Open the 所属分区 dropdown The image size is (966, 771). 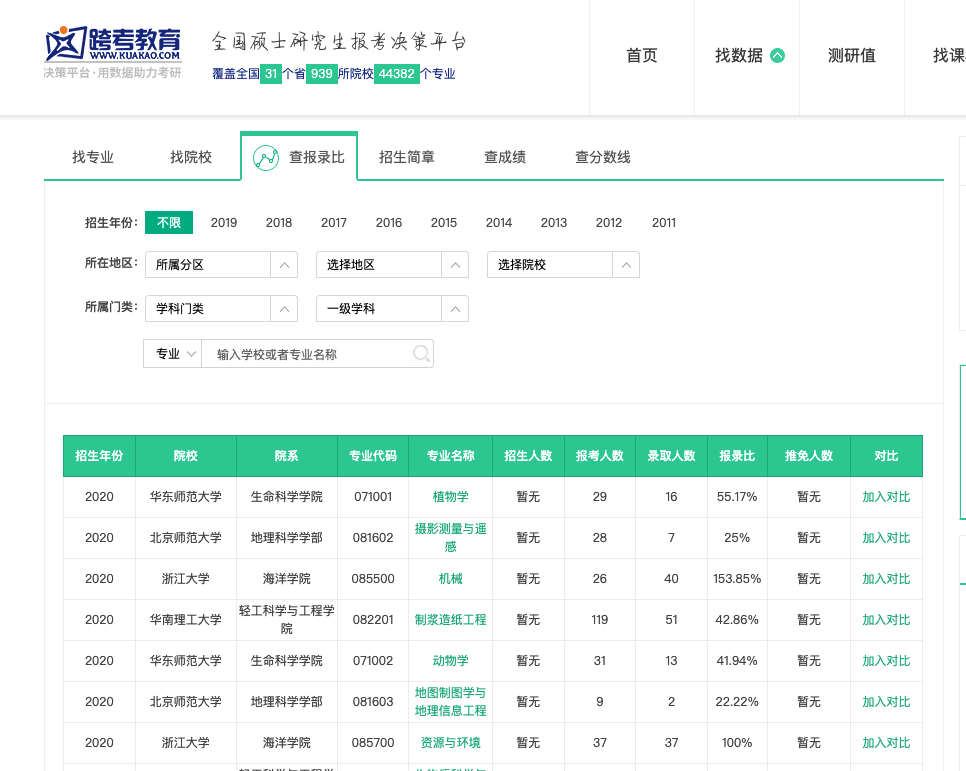(221, 264)
